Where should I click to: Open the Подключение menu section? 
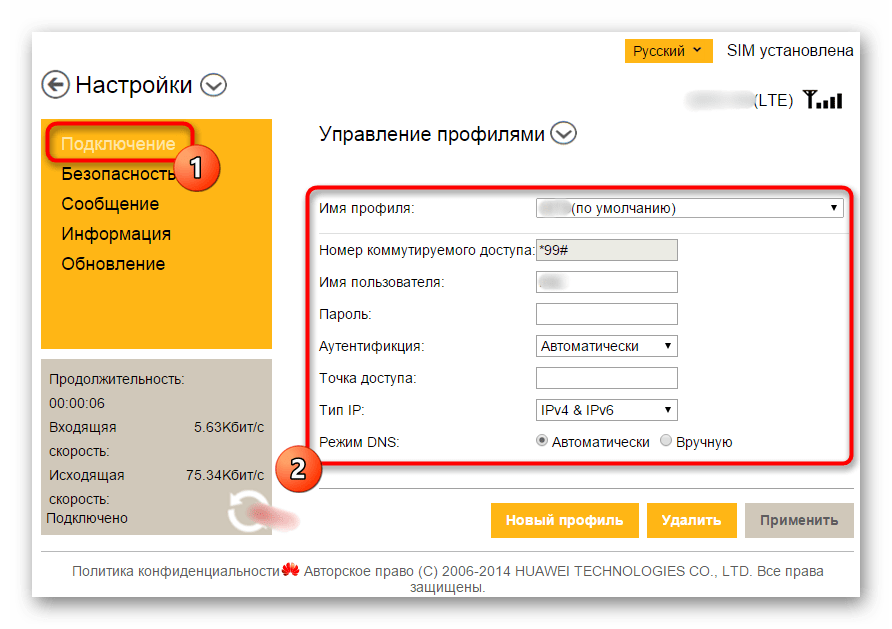click(x=118, y=143)
